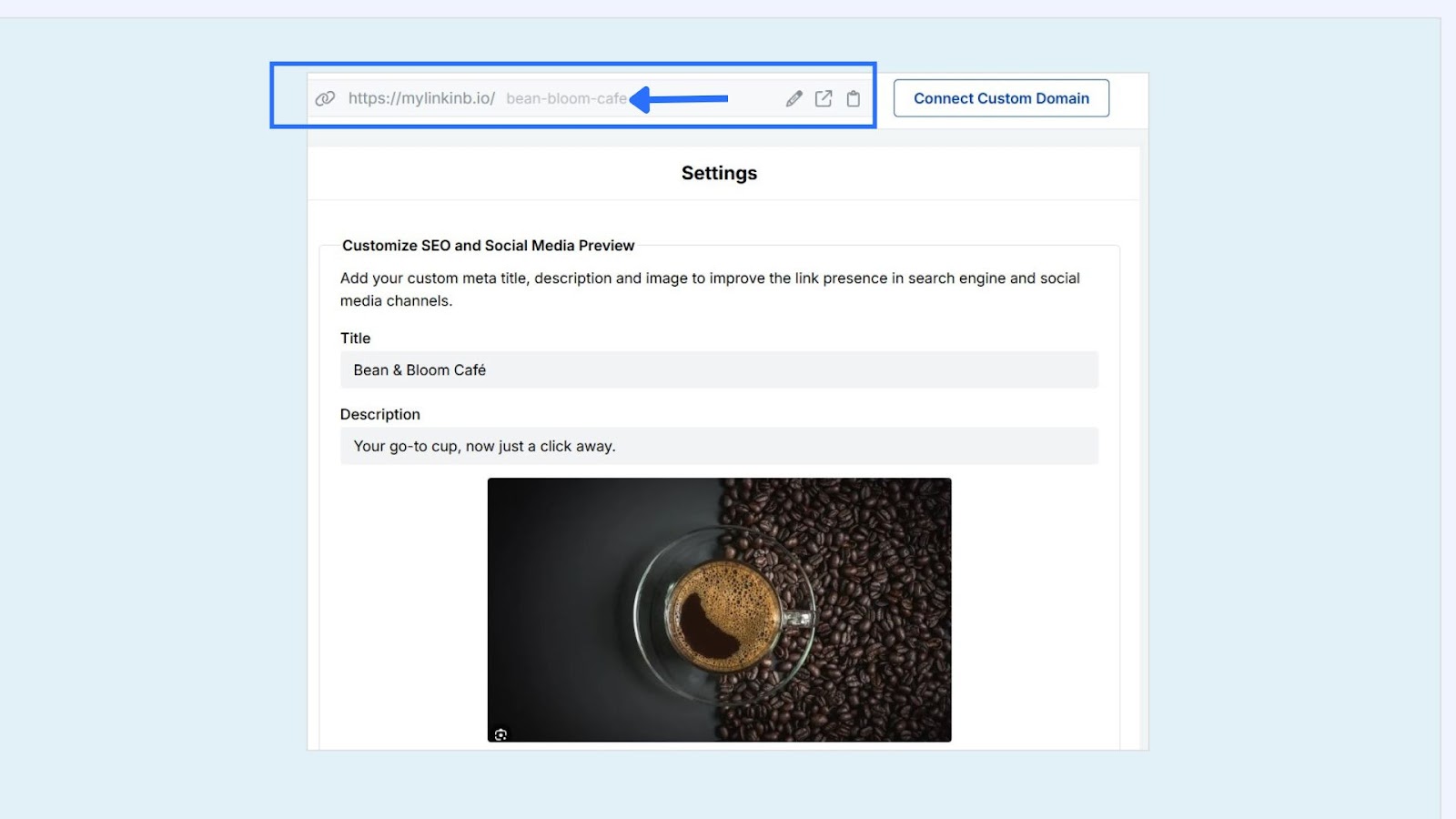This screenshot has width=1456, height=819.
Task: Click the paragraph starting with "Add your custom meta title"
Action: pyautogui.click(x=710, y=289)
